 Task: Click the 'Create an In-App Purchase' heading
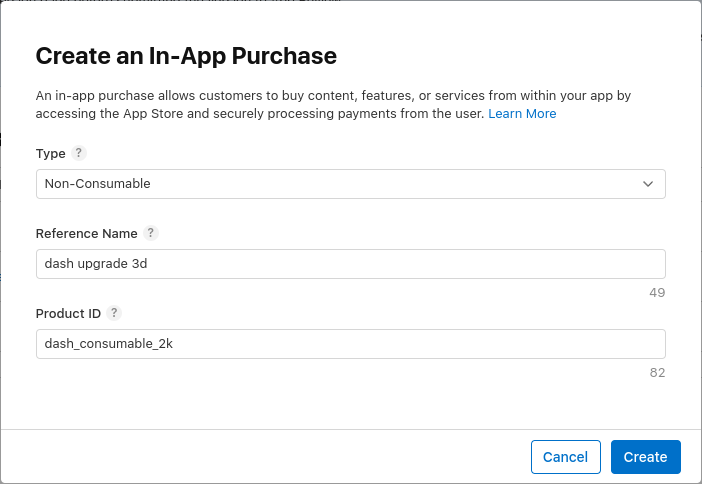186,56
